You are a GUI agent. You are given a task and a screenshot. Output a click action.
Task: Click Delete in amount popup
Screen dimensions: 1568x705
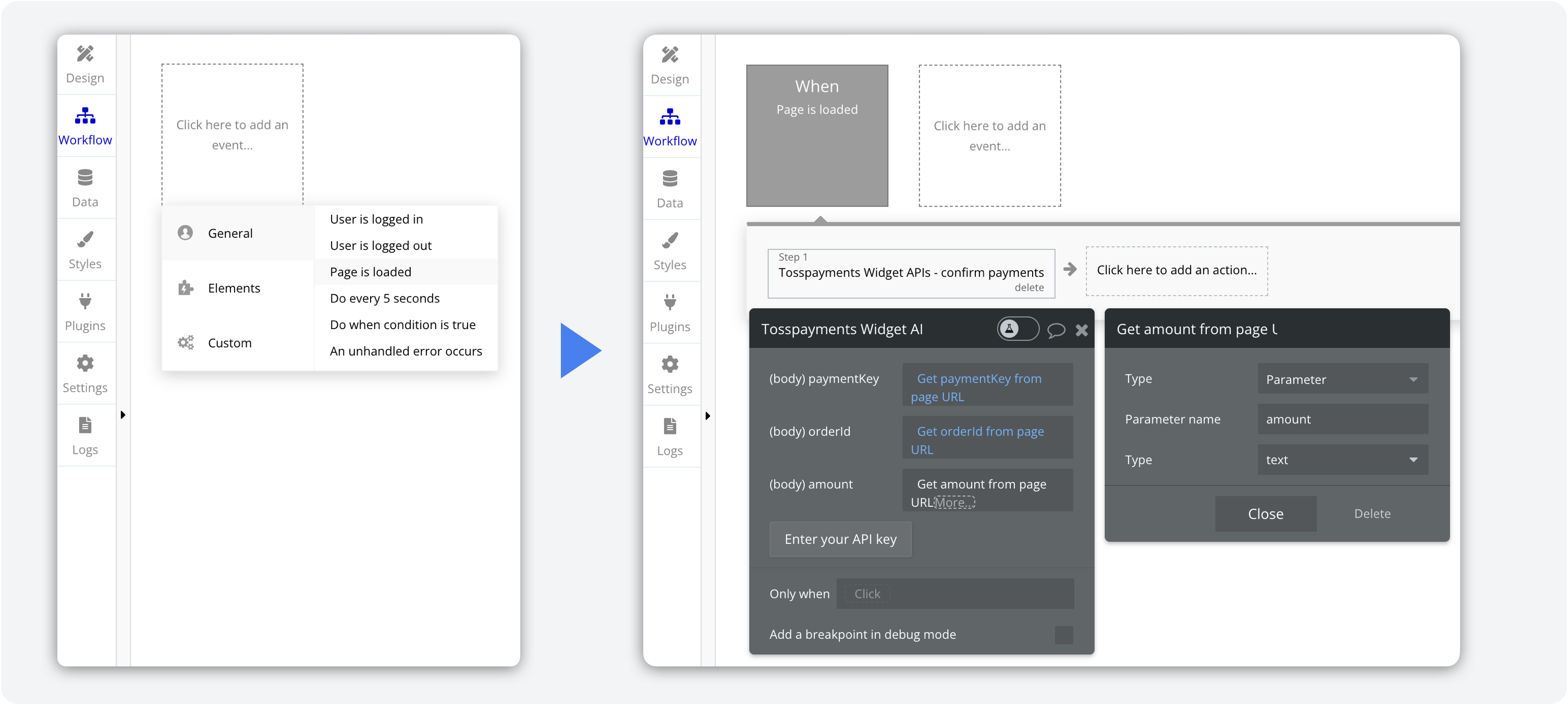pos(1371,513)
